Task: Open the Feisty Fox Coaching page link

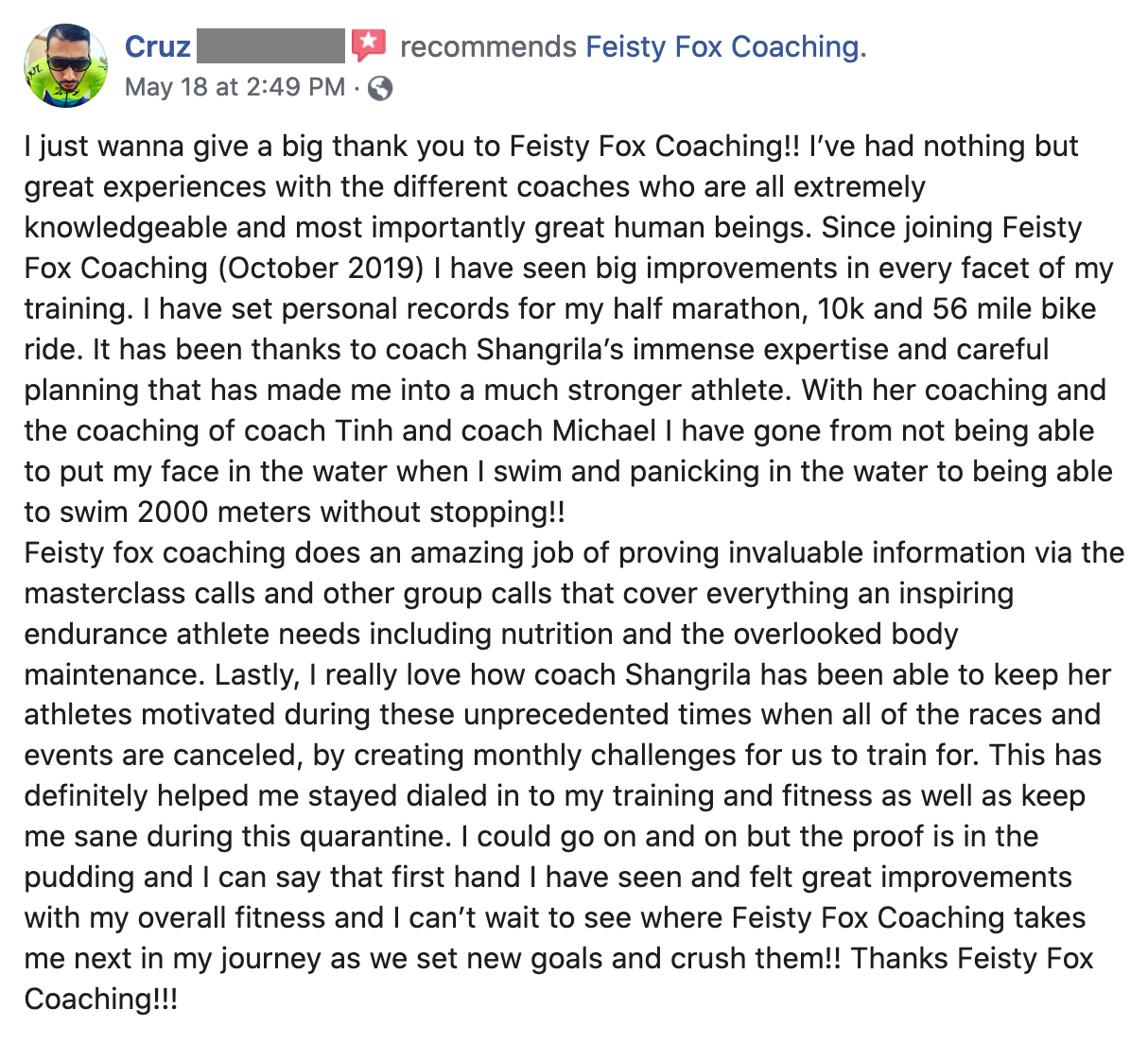Action: click(x=725, y=46)
